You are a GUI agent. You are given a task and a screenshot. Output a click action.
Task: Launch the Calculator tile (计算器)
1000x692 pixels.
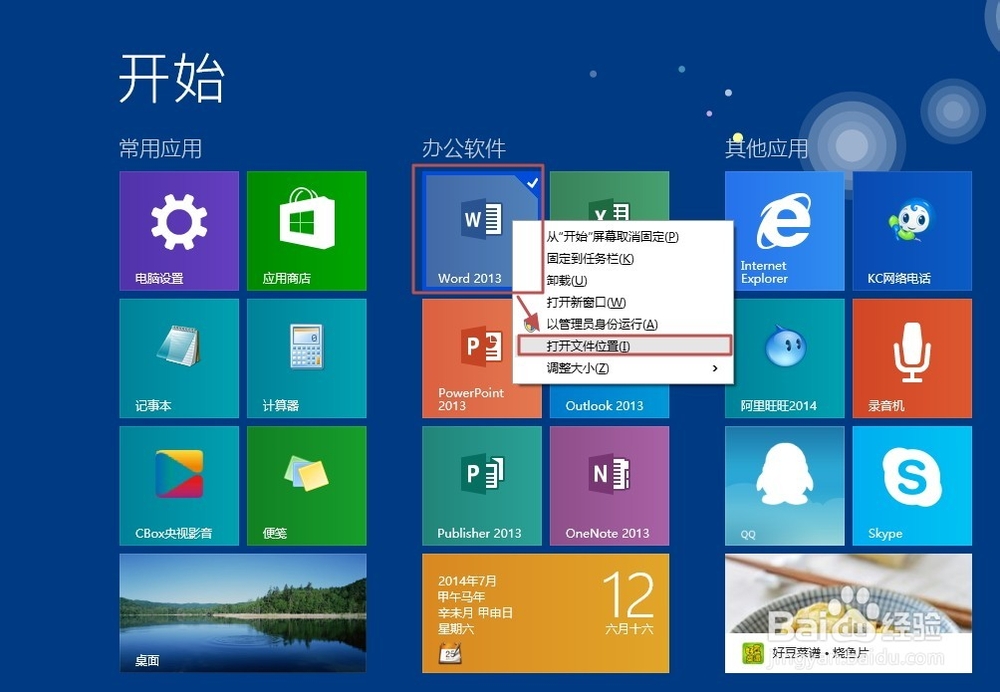pos(307,358)
